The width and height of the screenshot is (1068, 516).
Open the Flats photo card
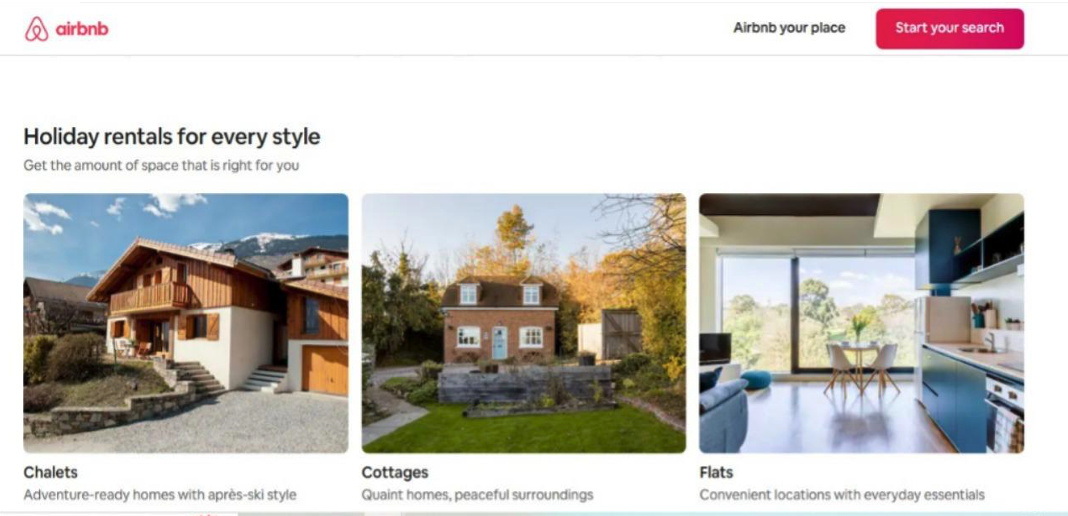[x=862, y=323]
